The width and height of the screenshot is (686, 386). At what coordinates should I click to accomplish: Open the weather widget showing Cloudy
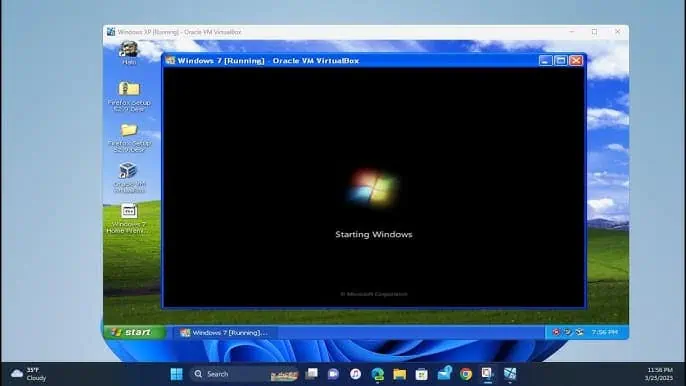(x=28, y=374)
